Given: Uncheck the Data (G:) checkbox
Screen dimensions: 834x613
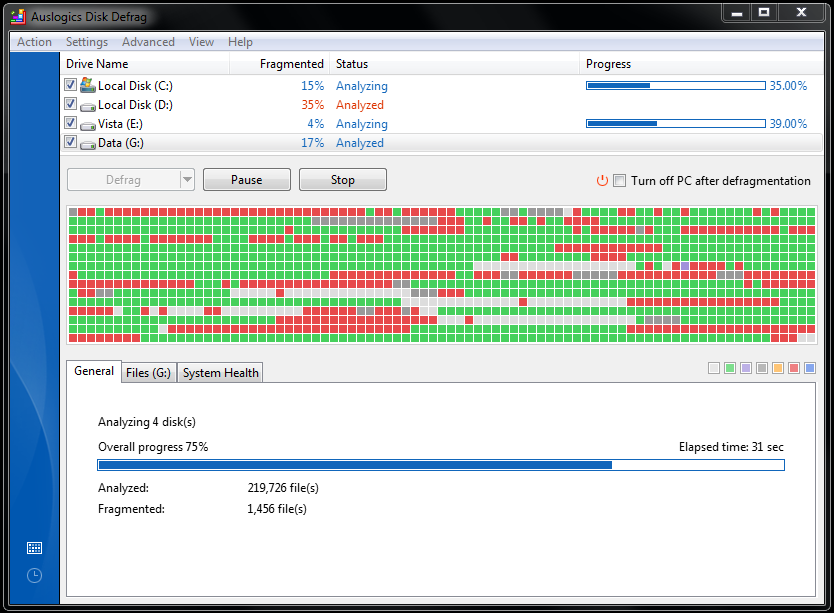Looking at the screenshot, I should coord(70,142).
